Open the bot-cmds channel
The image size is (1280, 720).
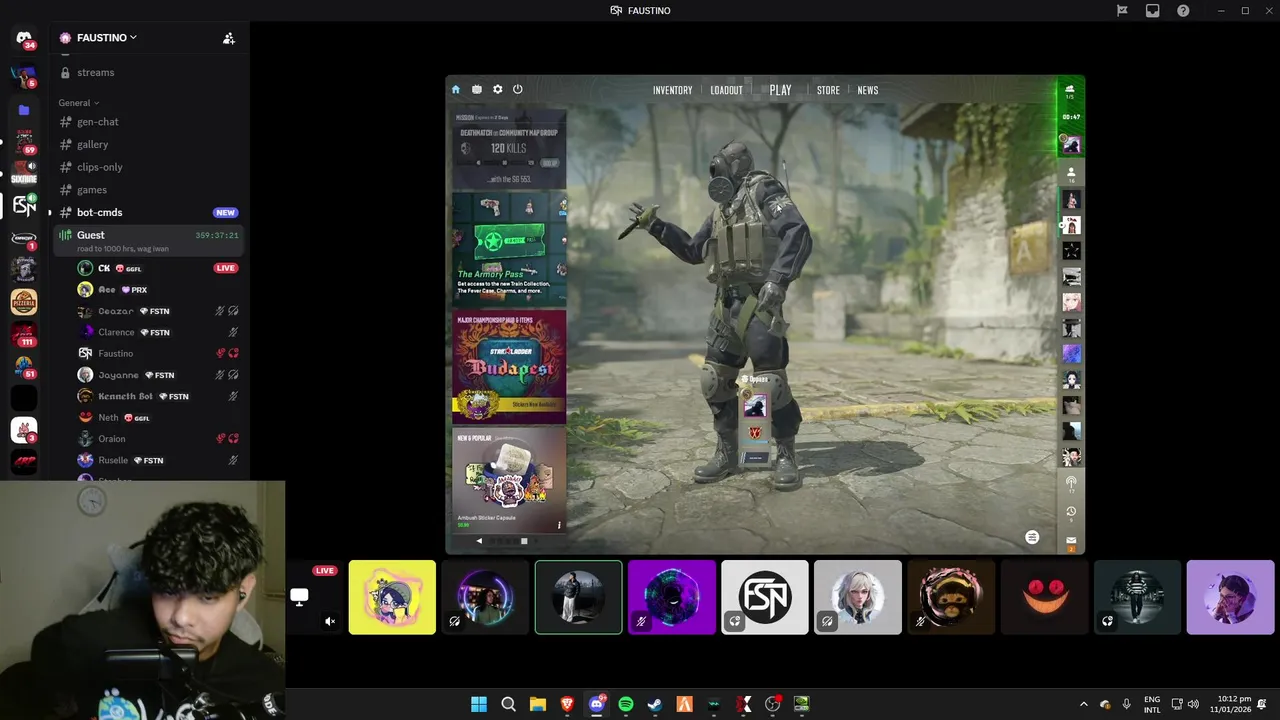point(148,212)
